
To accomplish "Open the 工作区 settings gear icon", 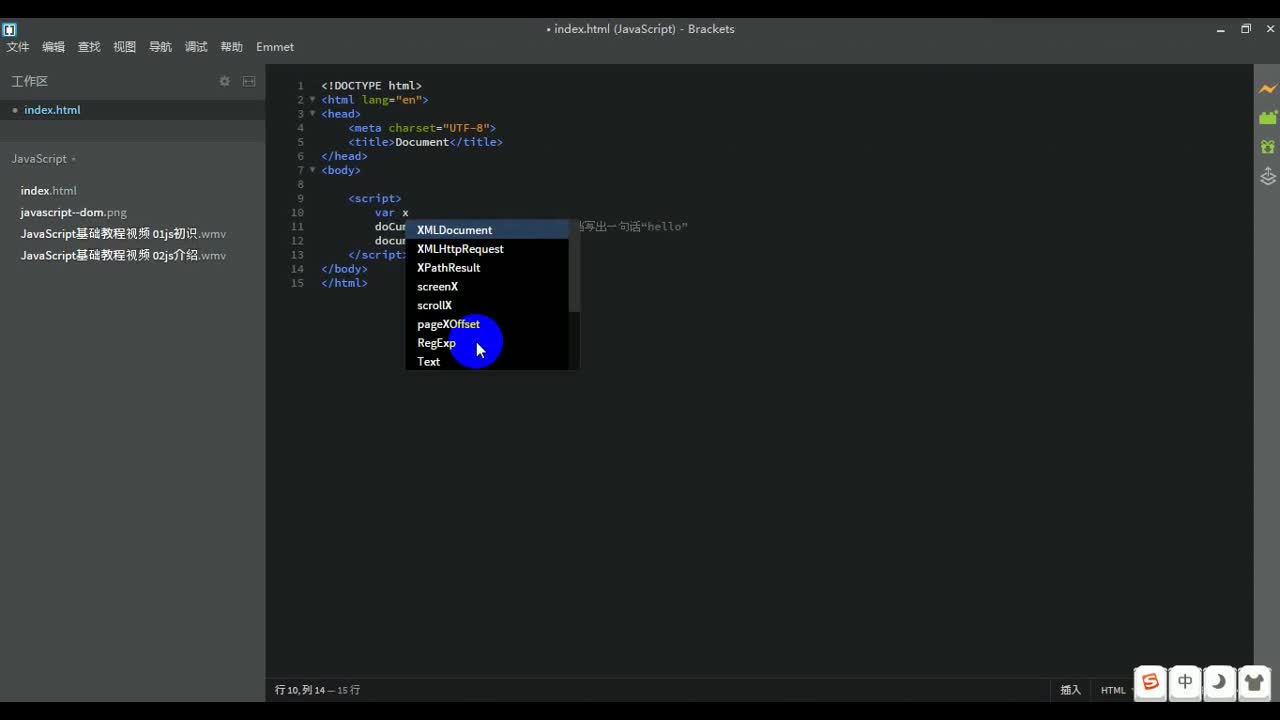I will [224, 81].
